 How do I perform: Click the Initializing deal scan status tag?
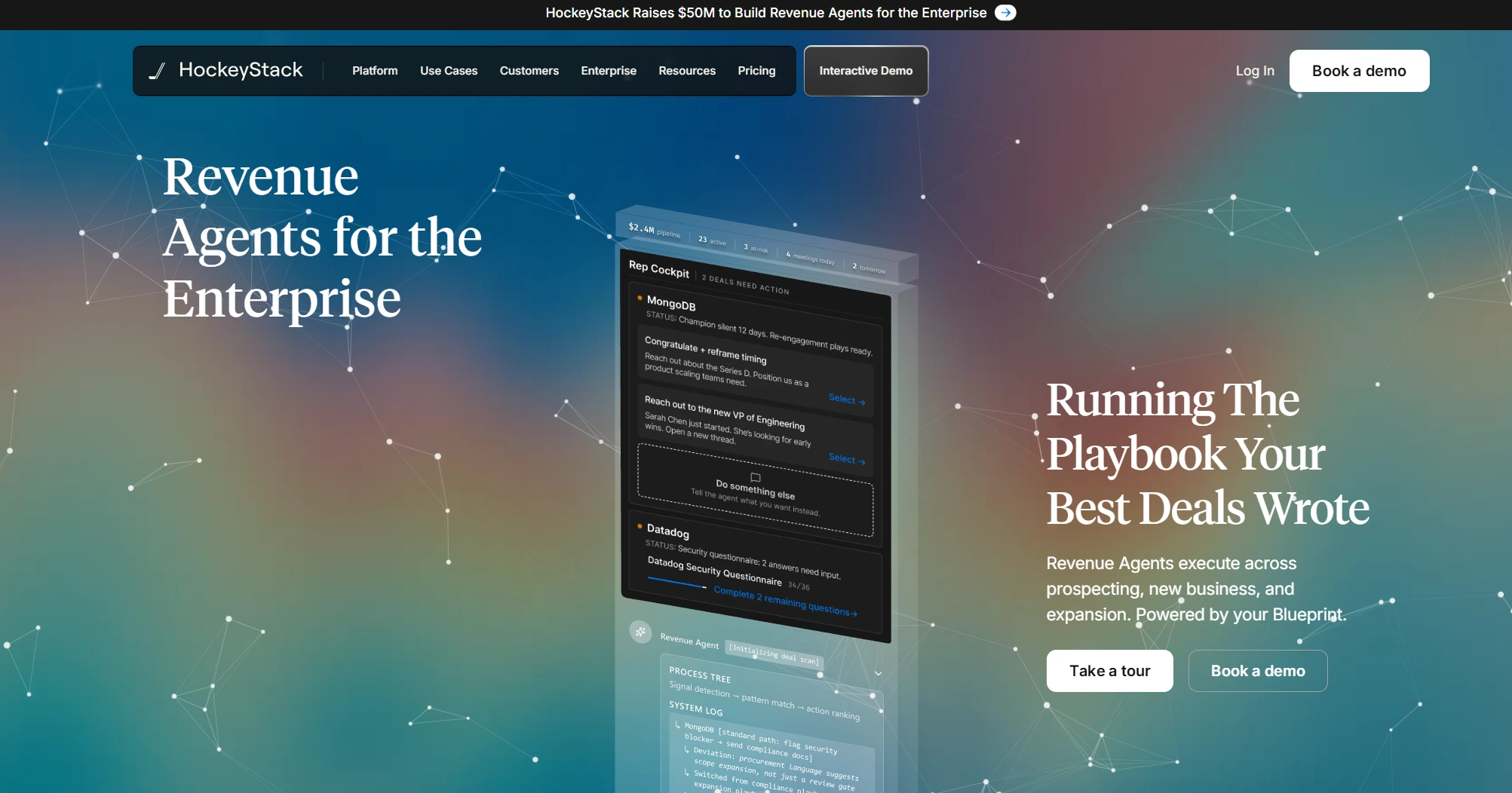click(774, 654)
